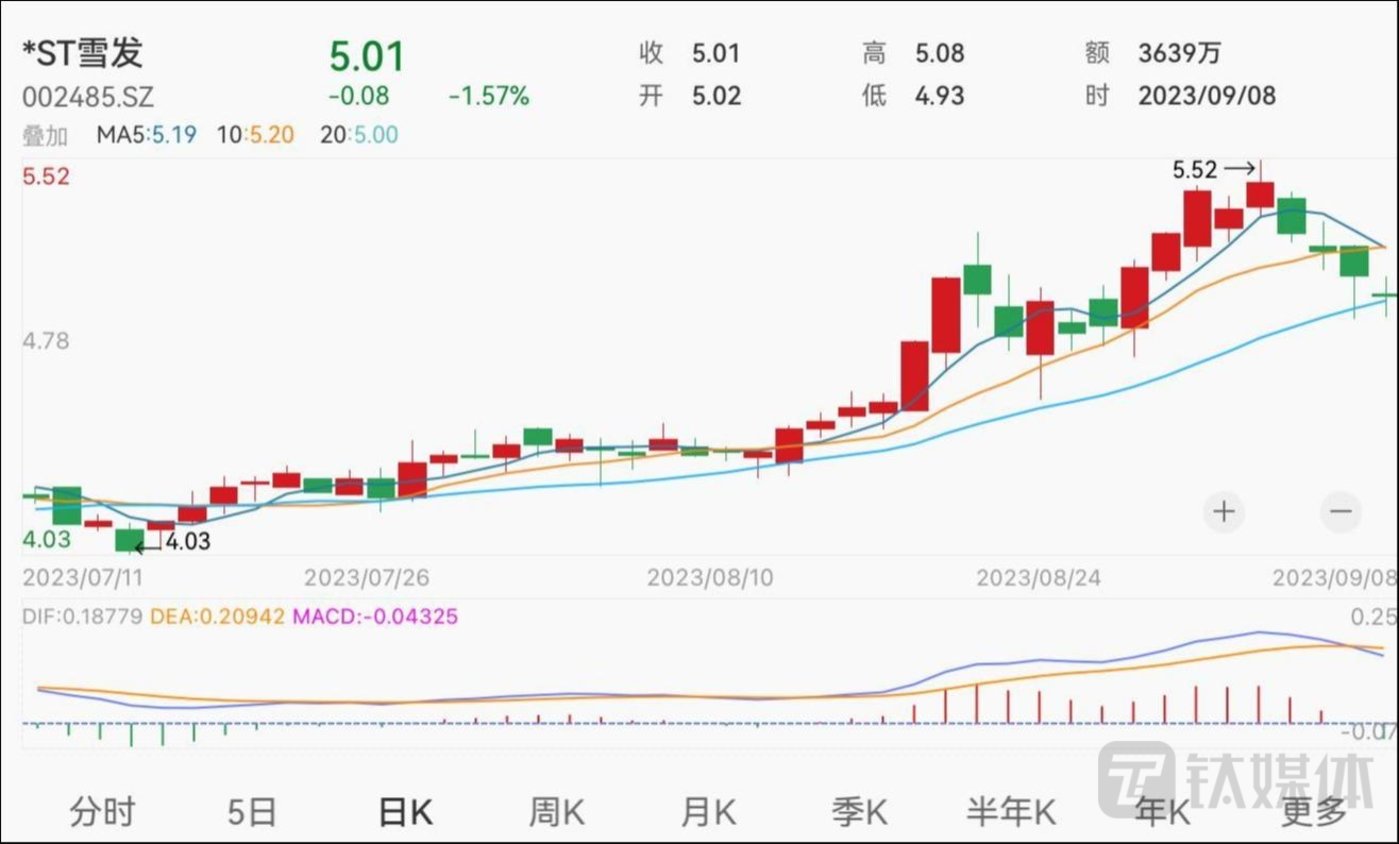1399x844 pixels.
Task: Tap the red 5.52 y-axis label
Action: pyautogui.click(x=47, y=177)
